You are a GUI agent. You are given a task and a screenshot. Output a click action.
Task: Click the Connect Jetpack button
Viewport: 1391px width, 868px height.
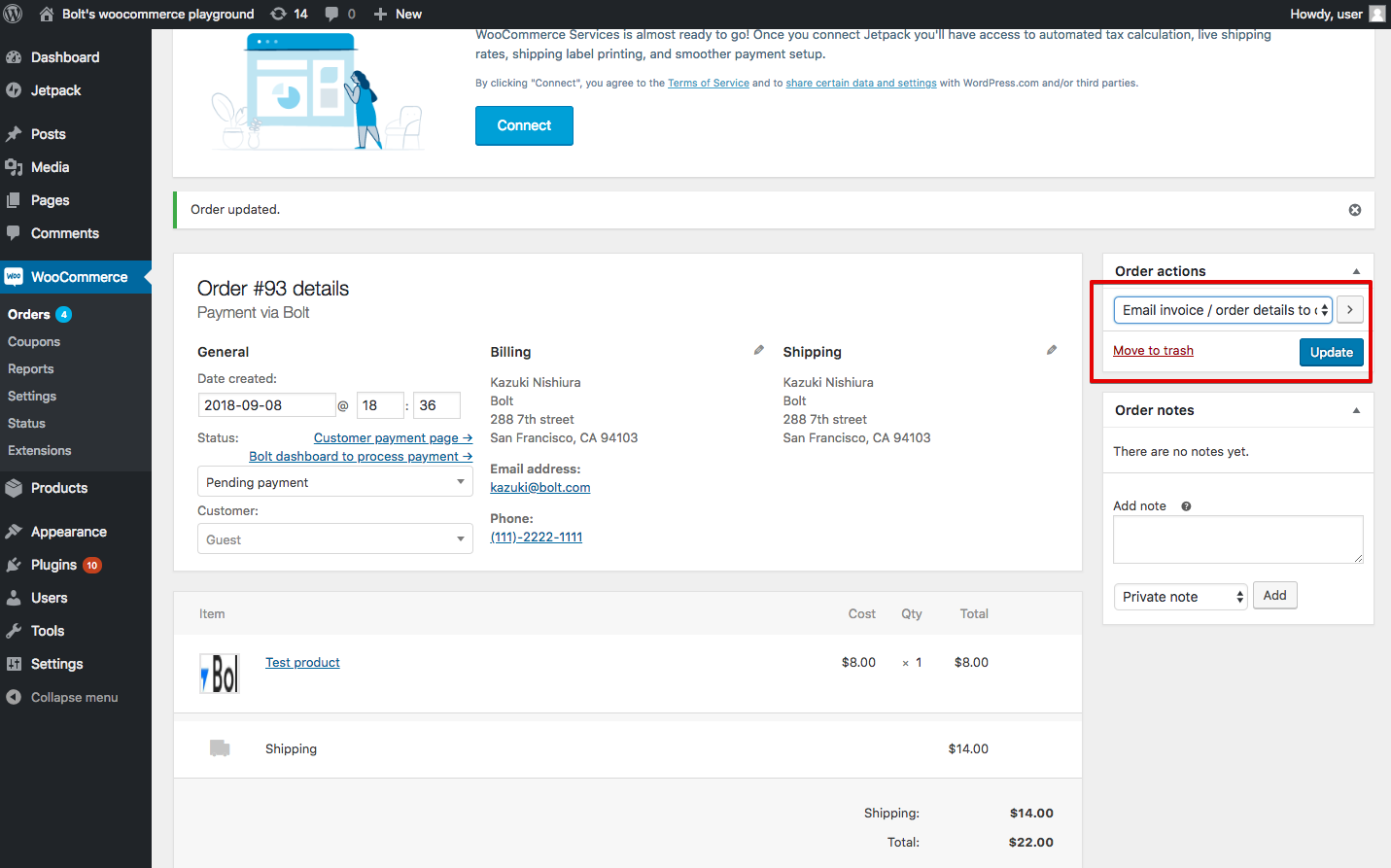[524, 125]
